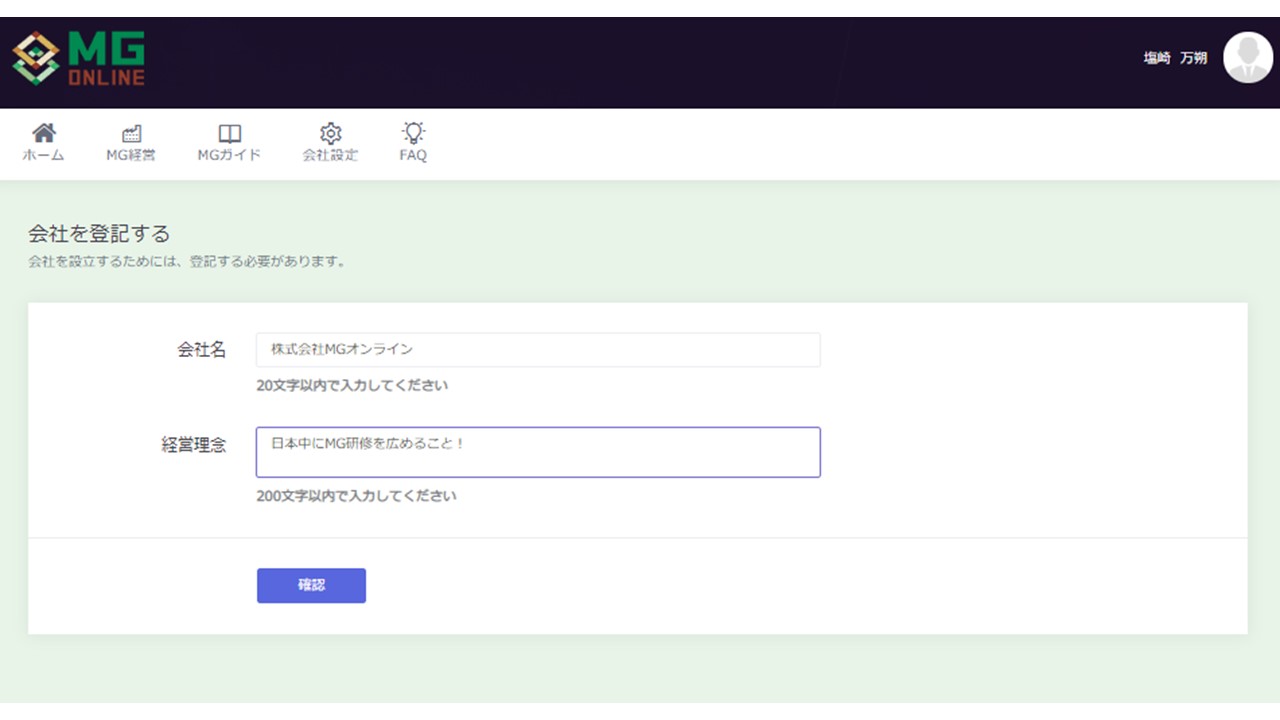
Task: Click the open book icon for MGガイド
Action: coord(230,133)
